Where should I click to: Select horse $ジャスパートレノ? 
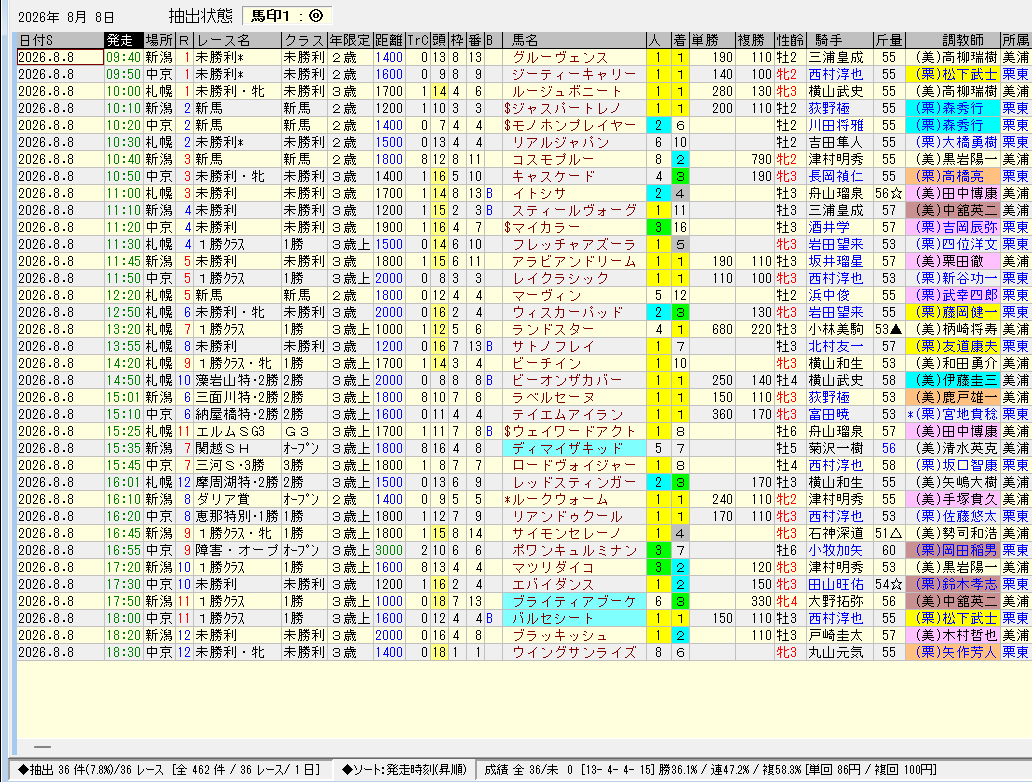click(563, 109)
